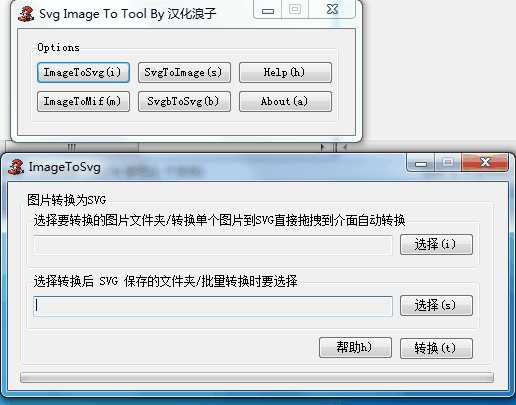Image resolution: width=516 pixels, height=405 pixels.
Task: Focus the SVG save folder path field
Action: click(x=213, y=306)
